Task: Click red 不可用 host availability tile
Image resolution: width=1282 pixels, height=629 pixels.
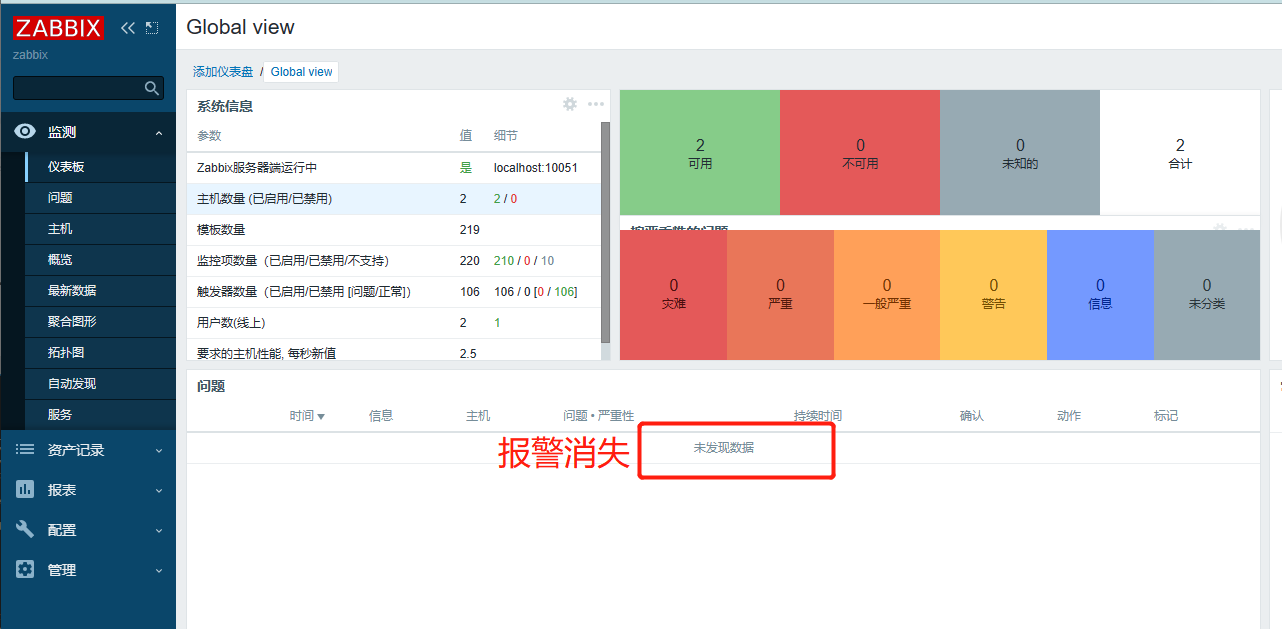Action: pos(860,152)
